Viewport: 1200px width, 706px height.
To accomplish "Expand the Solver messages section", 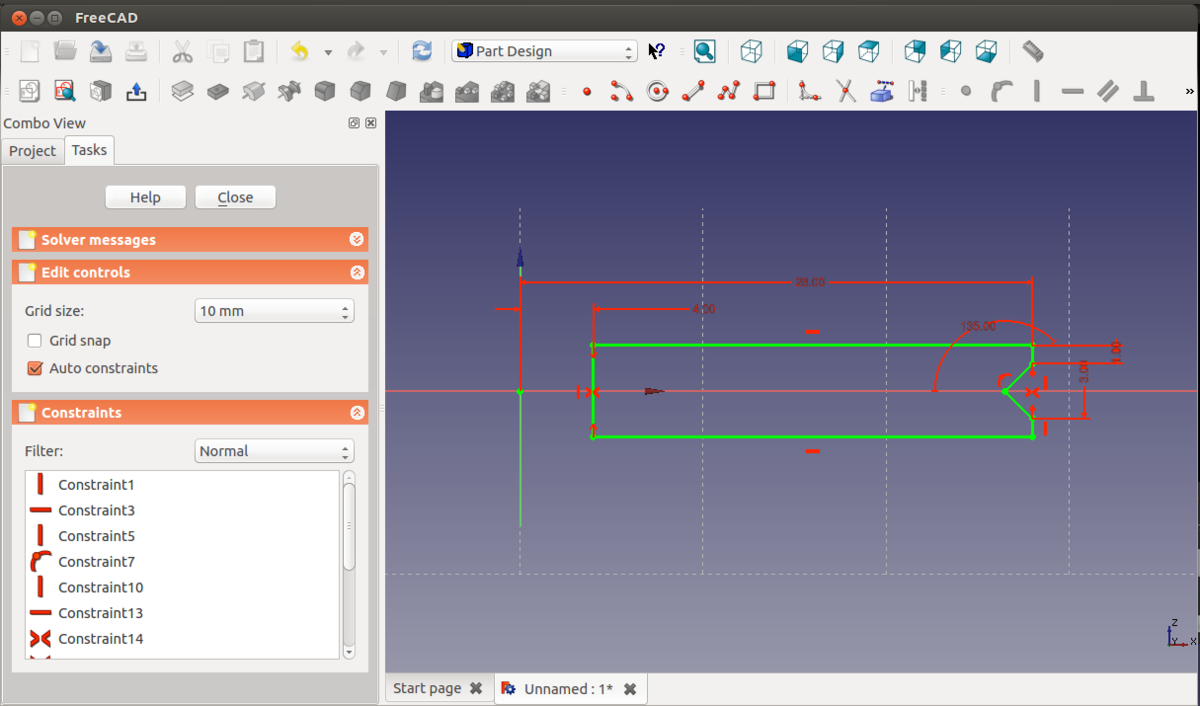I will 356,240.
